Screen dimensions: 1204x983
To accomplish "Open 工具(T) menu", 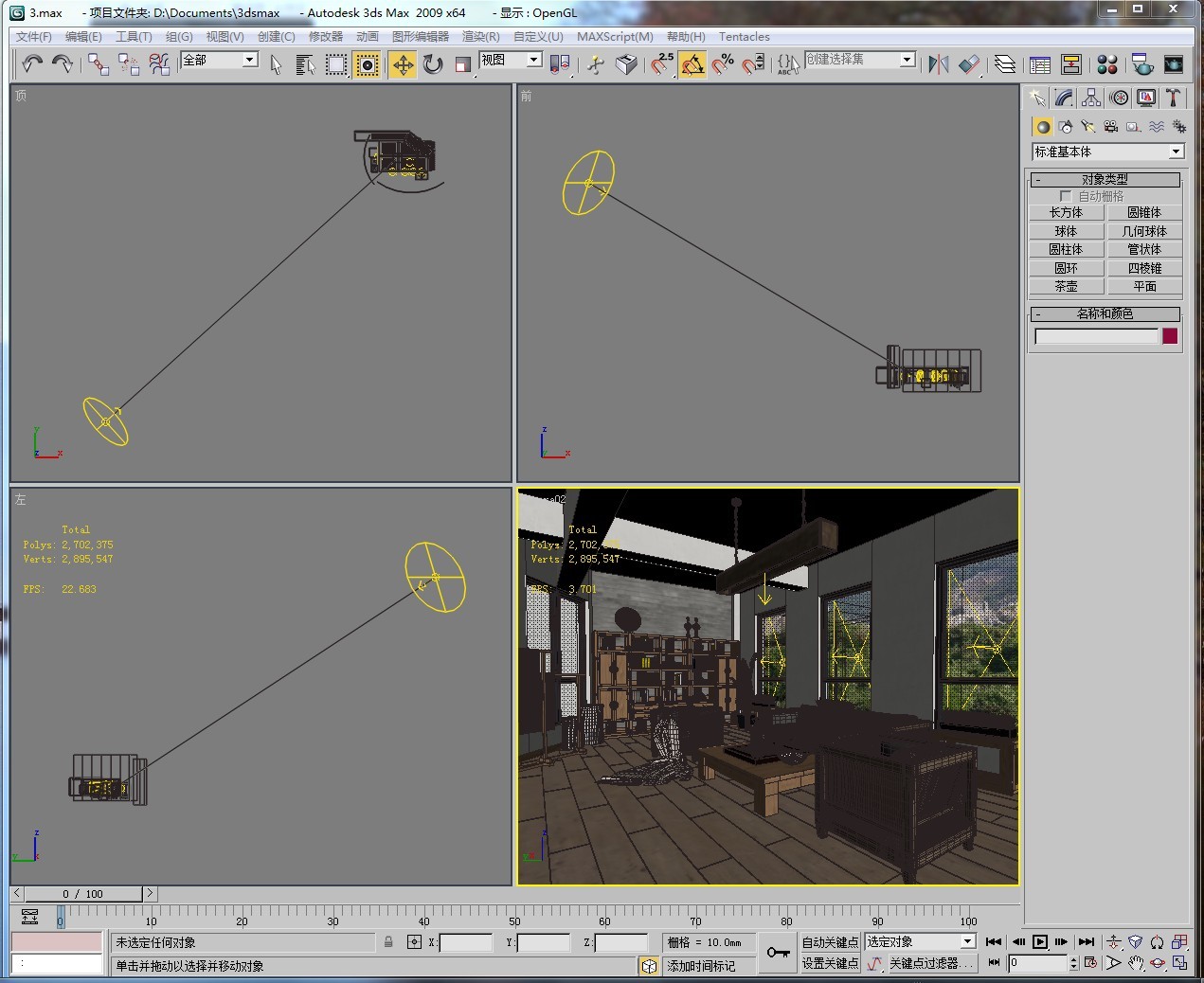I will [x=134, y=37].
